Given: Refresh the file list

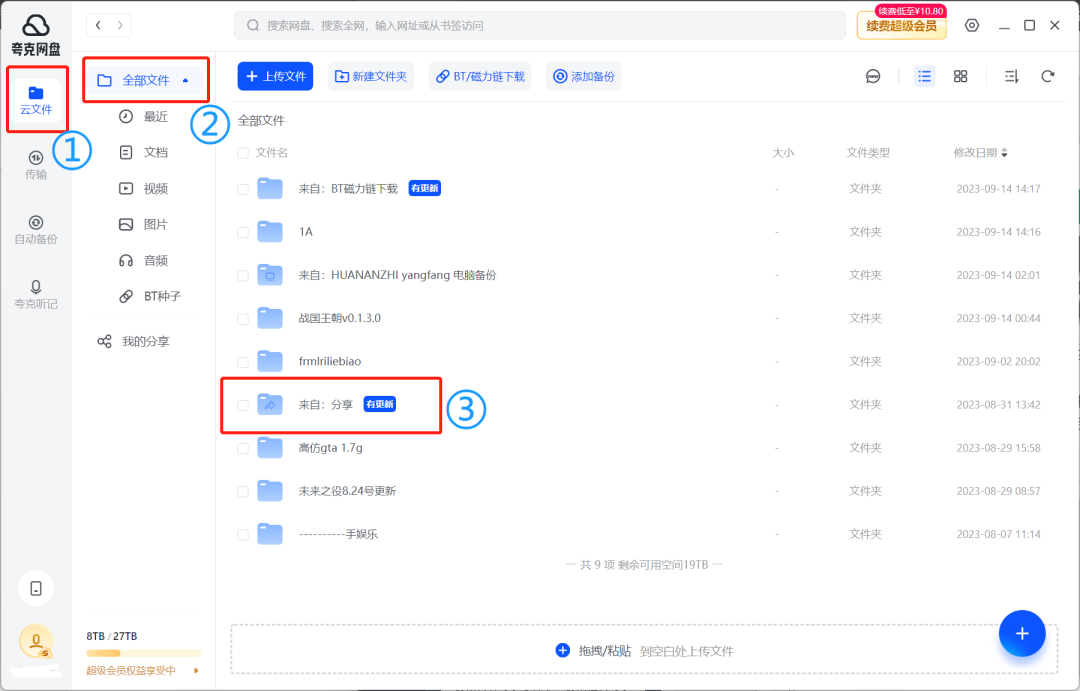Looking at the screenshot, I should 1046,75.
